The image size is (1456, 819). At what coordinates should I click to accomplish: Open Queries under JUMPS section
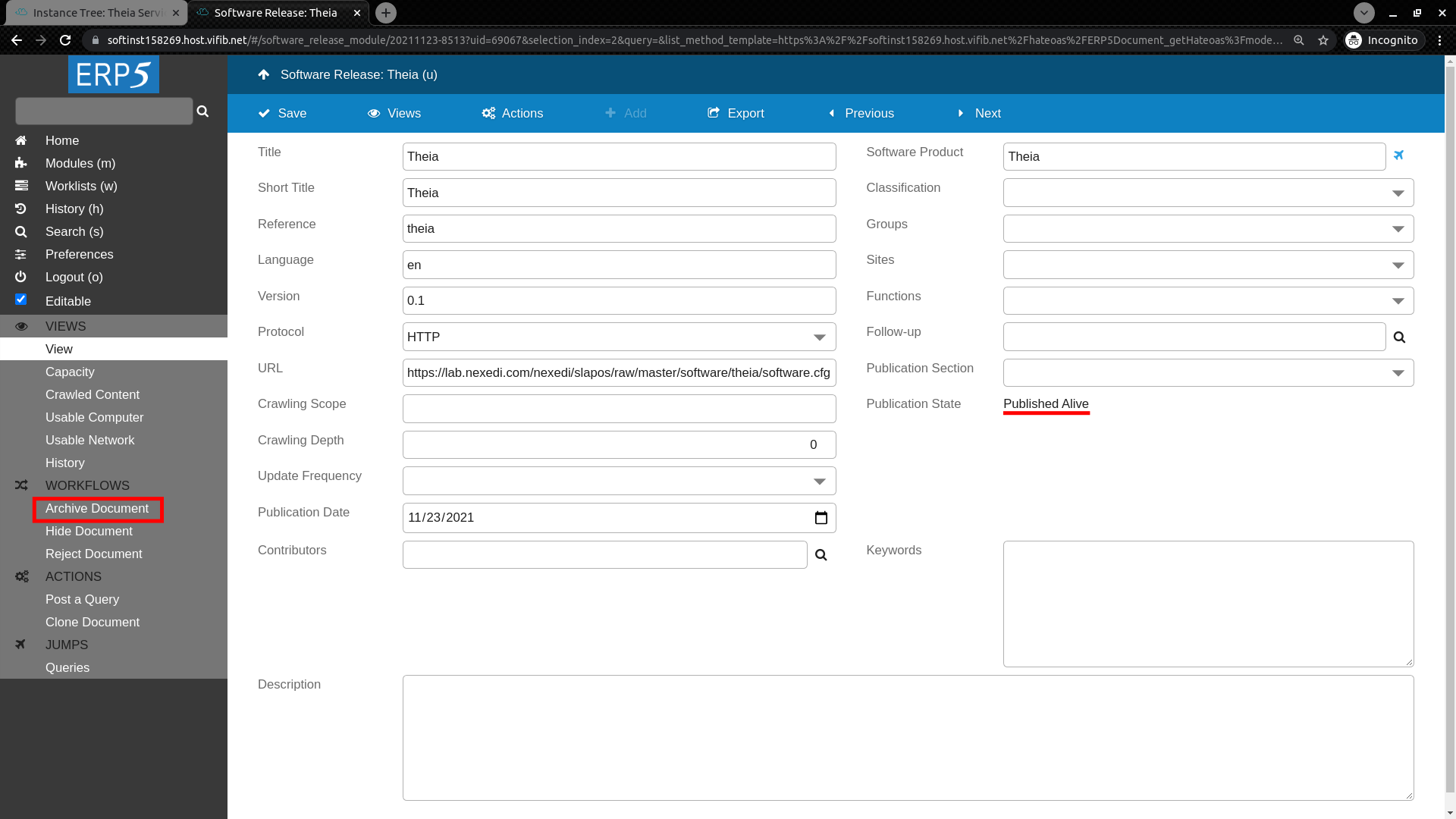67,667
